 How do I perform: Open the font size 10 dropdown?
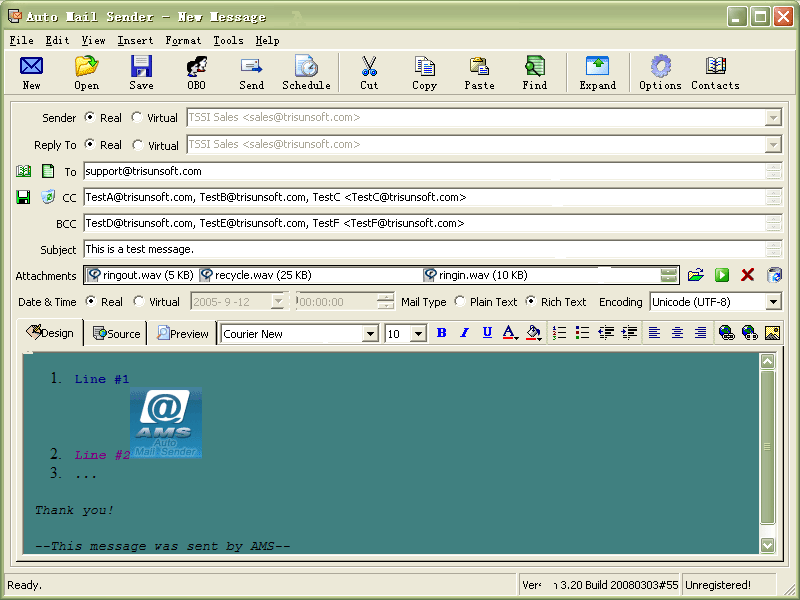[418, 334]
